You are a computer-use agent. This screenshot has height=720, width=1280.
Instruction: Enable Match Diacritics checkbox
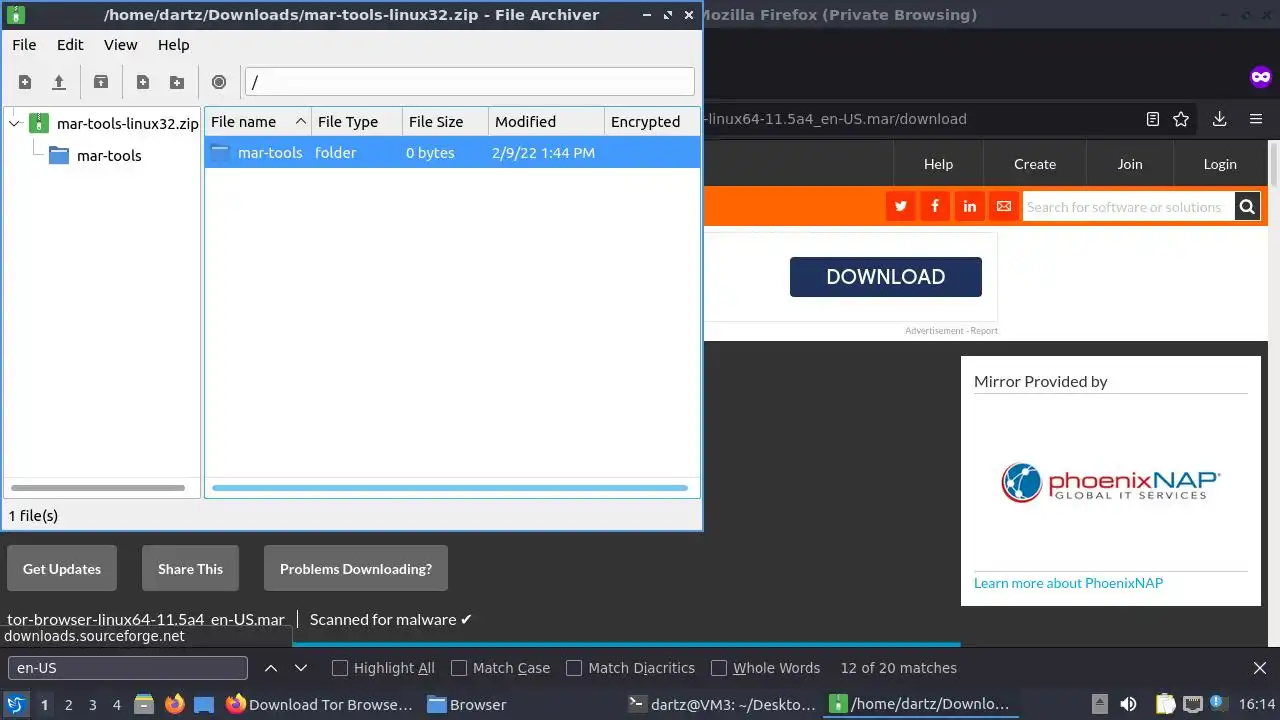point(574,668)
